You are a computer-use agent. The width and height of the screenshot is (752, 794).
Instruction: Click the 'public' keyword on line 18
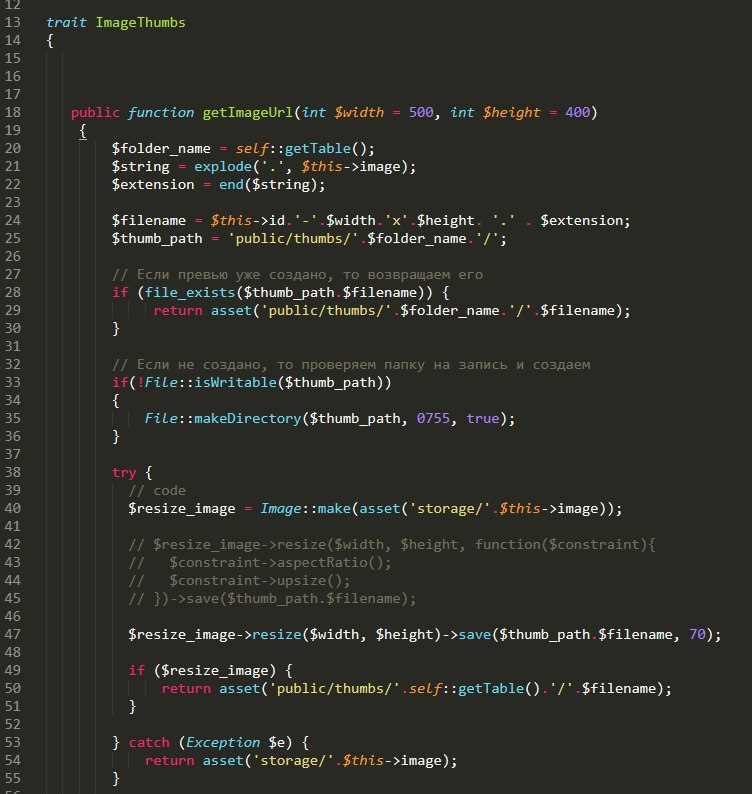(x=95, y=112)
